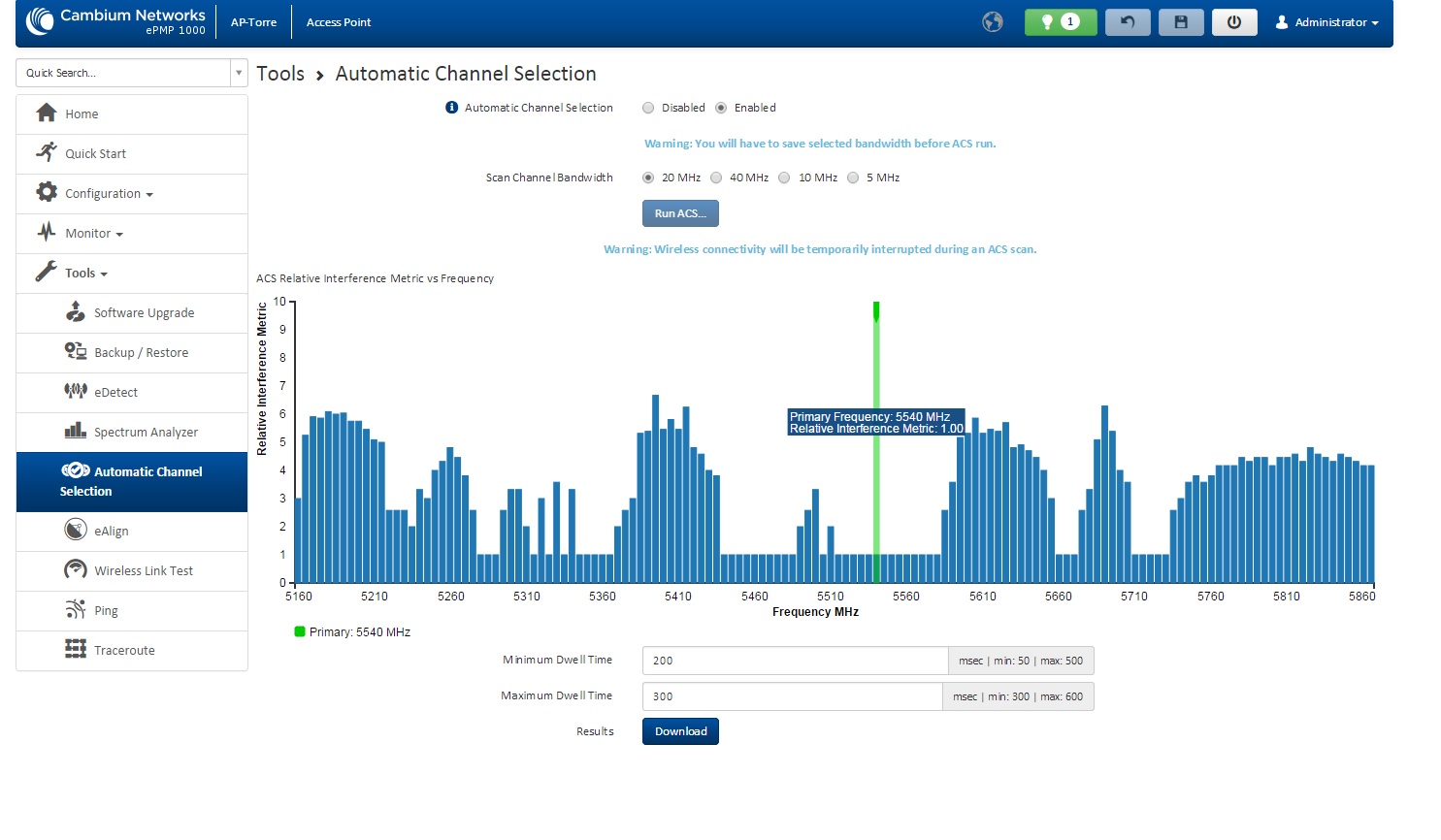Click the Access Point mode label
Viewport: 1441px width, 840px height.
coord(339,22)
